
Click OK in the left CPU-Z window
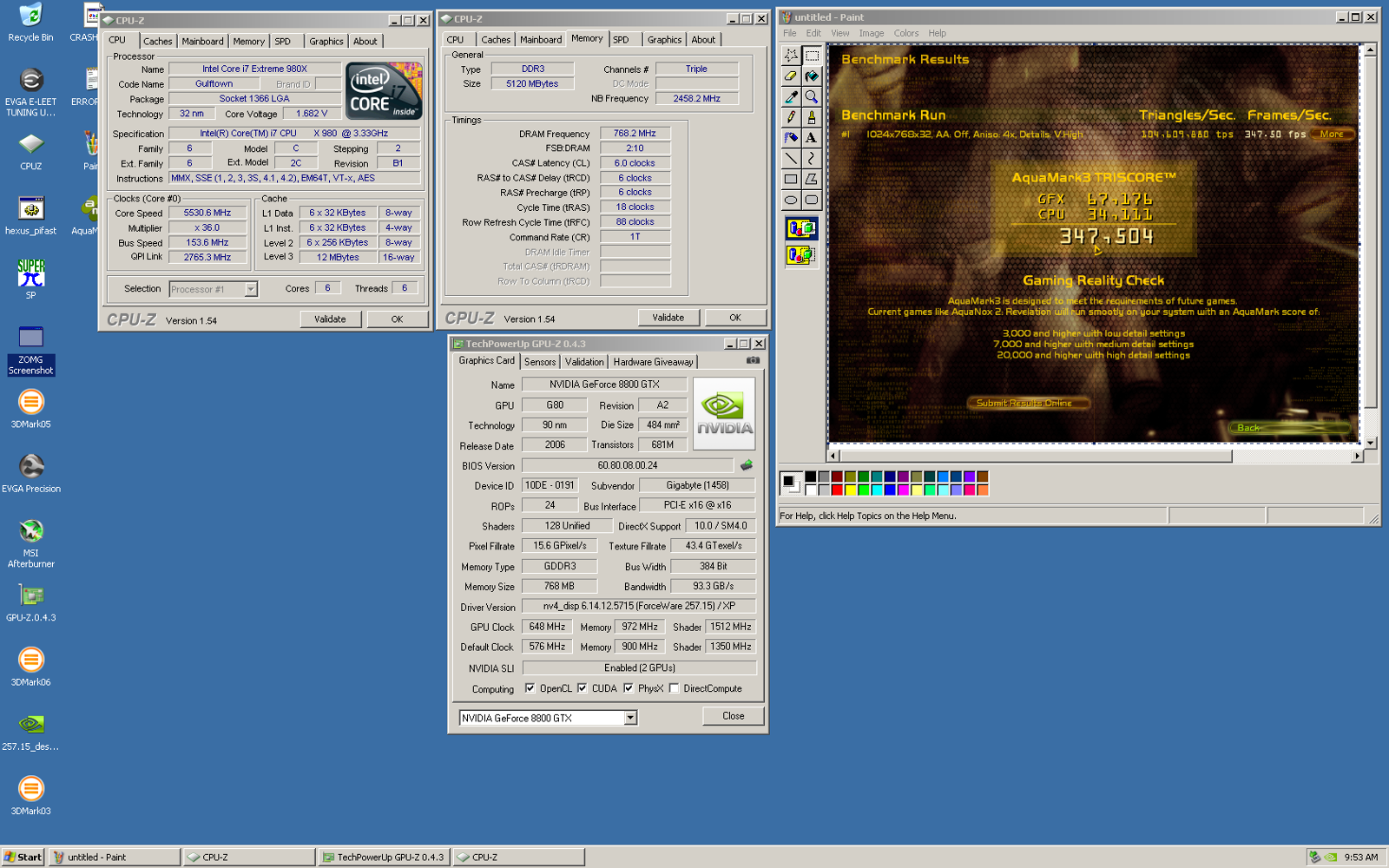tap(397, 319)
